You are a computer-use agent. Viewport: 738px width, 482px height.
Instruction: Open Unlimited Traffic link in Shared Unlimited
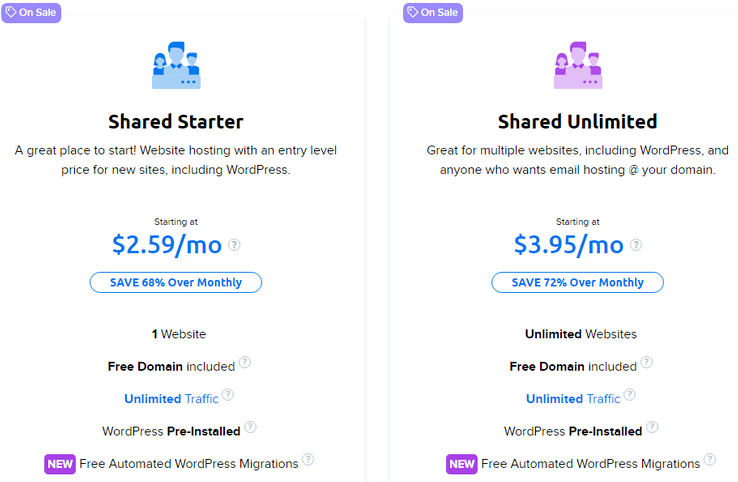(x=573, y=398)
